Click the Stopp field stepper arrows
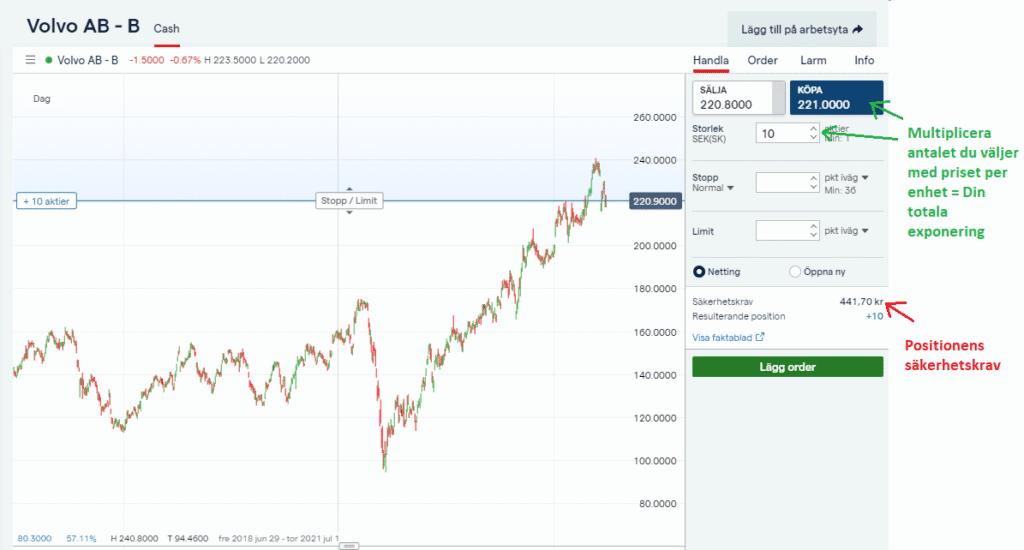 tap(811, 182)
